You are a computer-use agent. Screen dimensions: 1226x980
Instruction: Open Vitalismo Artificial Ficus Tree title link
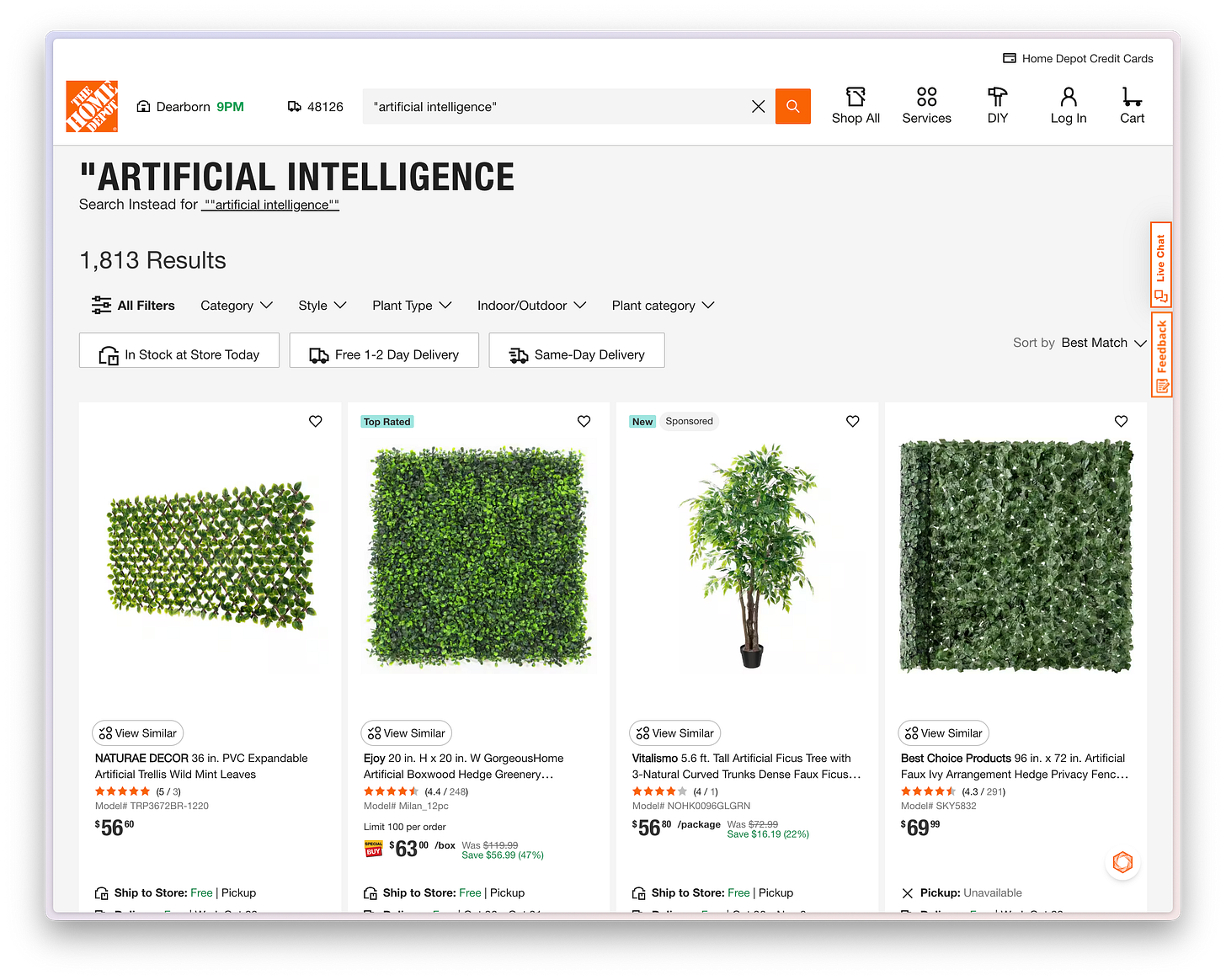747,766
